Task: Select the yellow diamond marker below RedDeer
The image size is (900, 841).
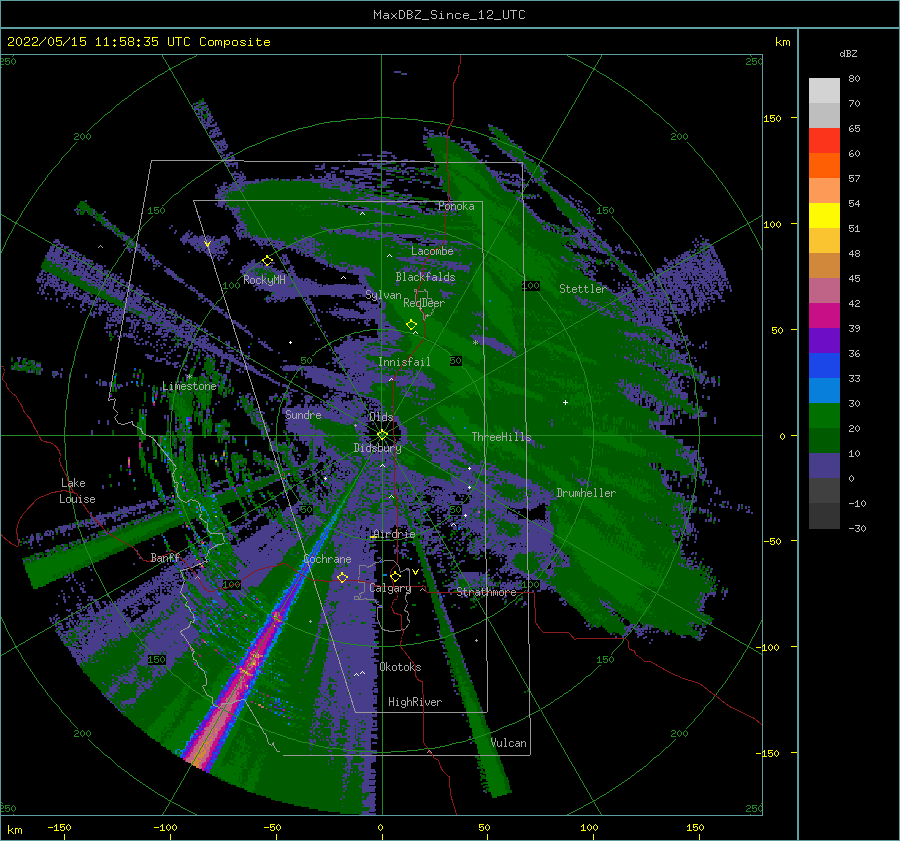Action: pyautogui.click(x=411, y=325)
